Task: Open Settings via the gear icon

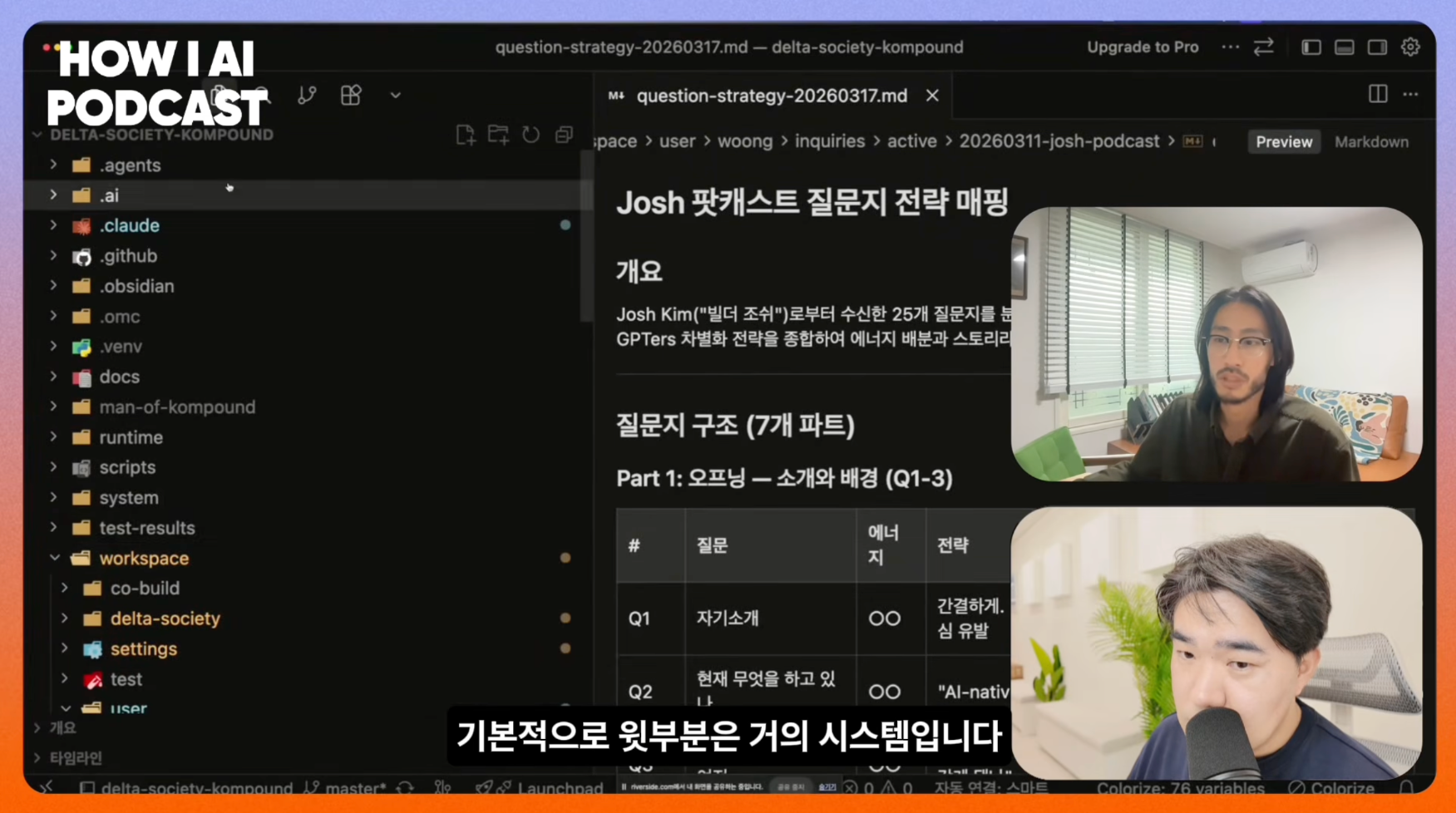Action: 1410,47
